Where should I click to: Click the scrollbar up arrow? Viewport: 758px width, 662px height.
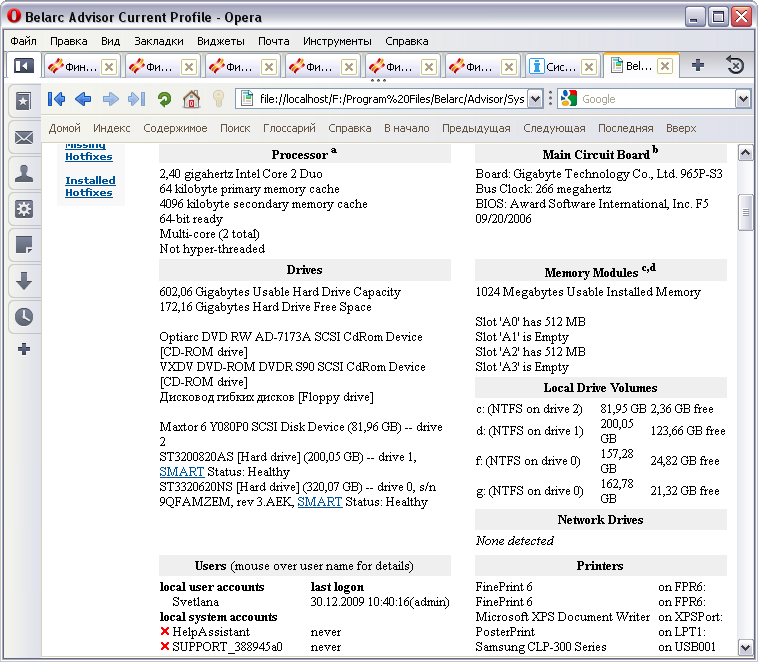click(745, 153)
